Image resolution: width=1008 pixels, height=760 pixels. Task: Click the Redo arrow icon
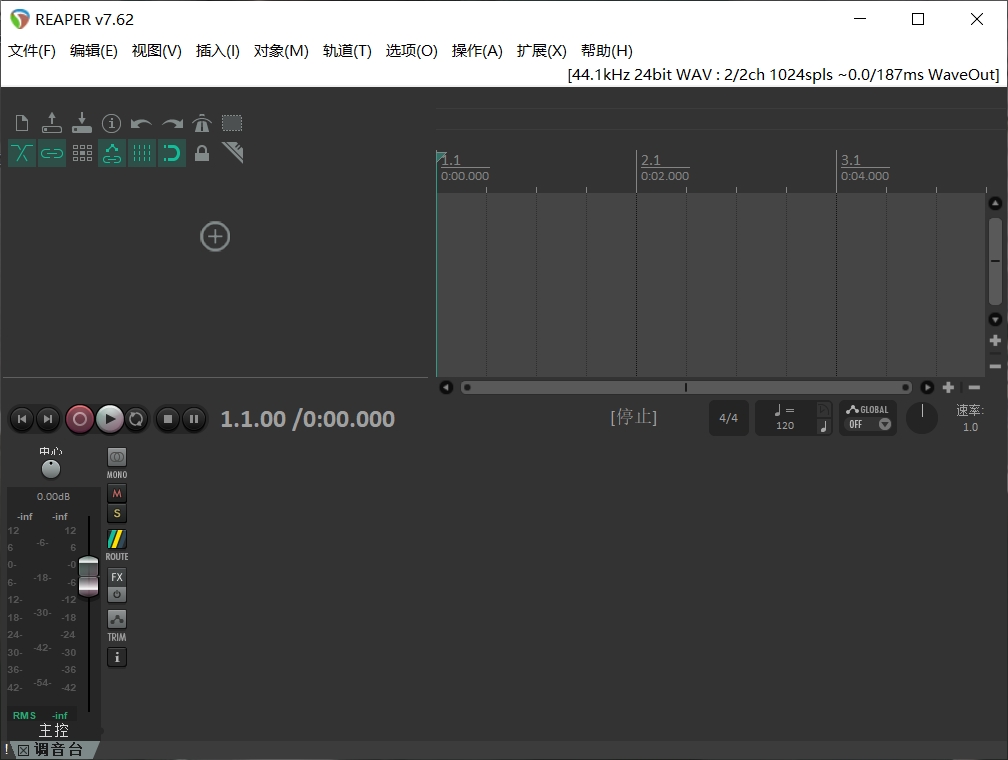click(171, 122)
